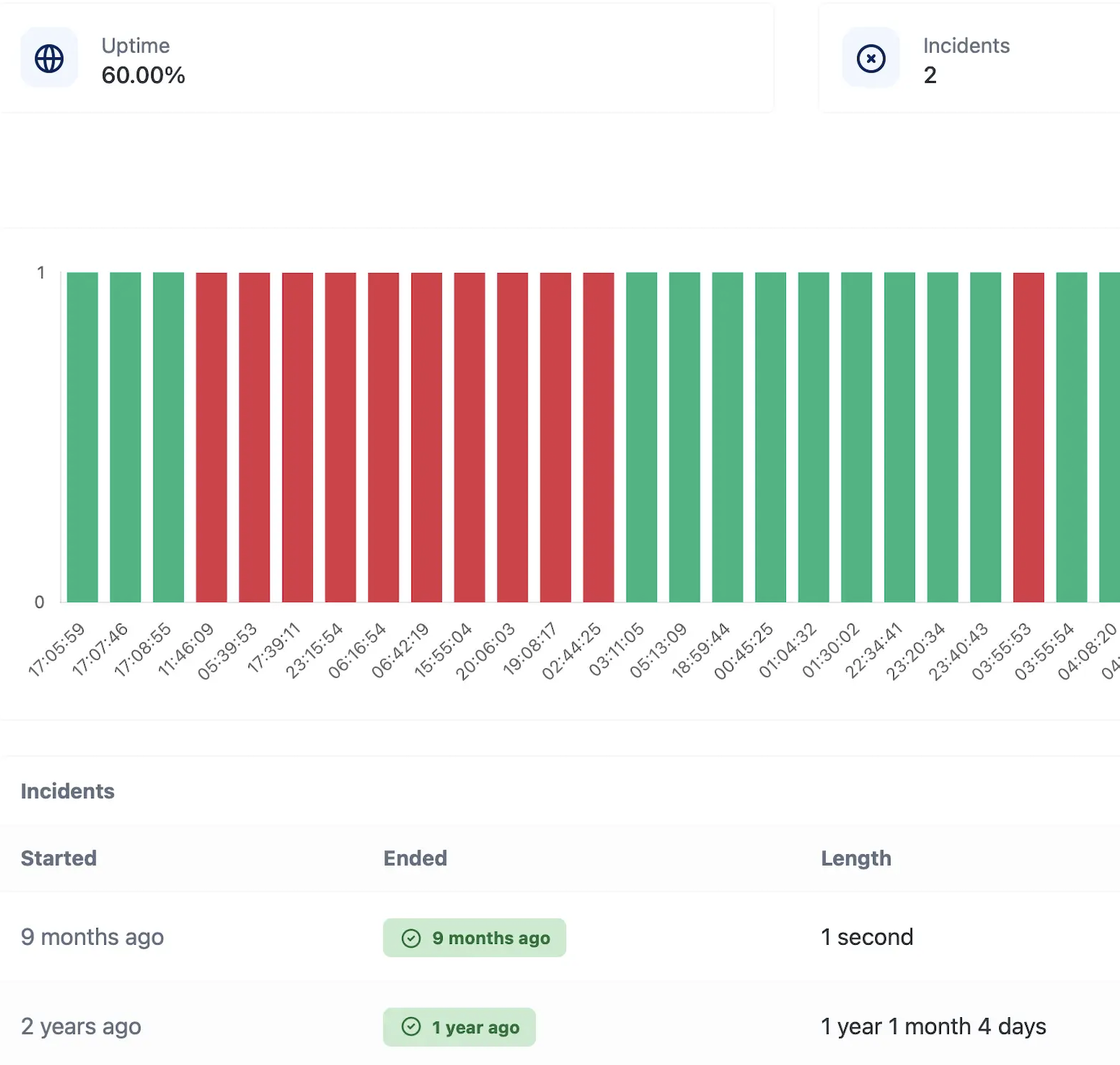
Task: Click the Incidents x-circle icon
Action: pos(871,59)
